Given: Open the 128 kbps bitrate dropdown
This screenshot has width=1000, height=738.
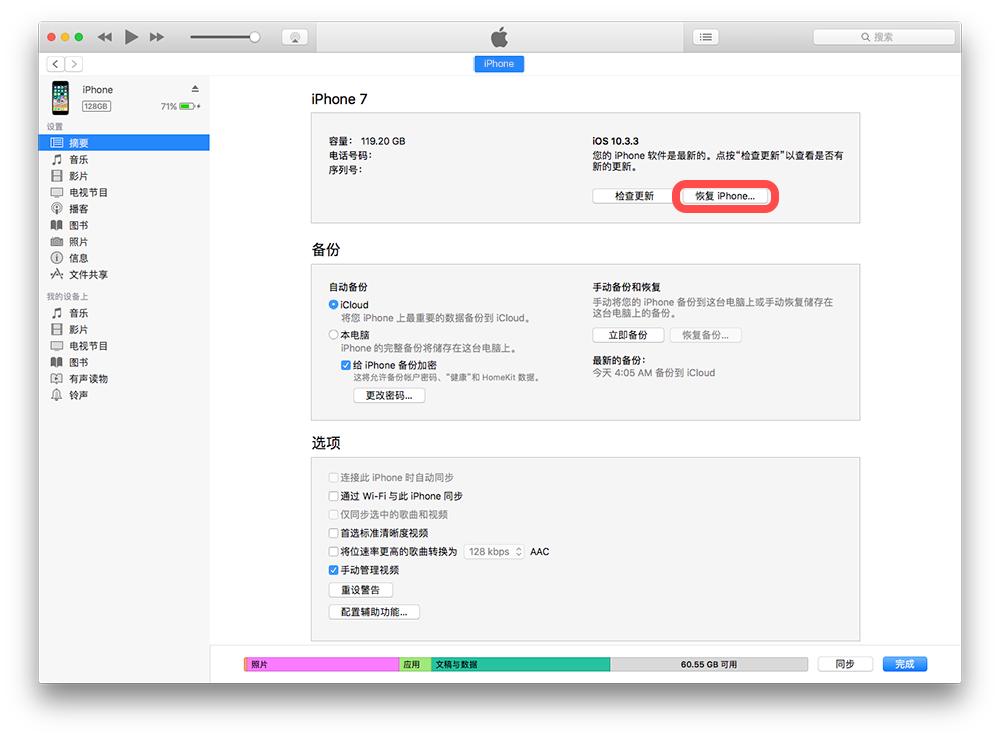Looking at the screenshot, I should click(x=494, y=552).
